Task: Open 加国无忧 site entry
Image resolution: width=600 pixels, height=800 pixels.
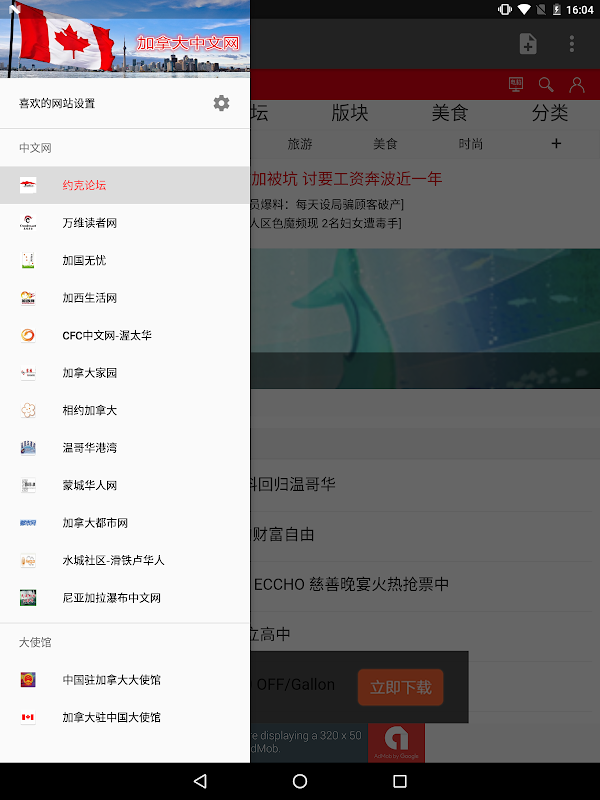Action: point(125,260)
